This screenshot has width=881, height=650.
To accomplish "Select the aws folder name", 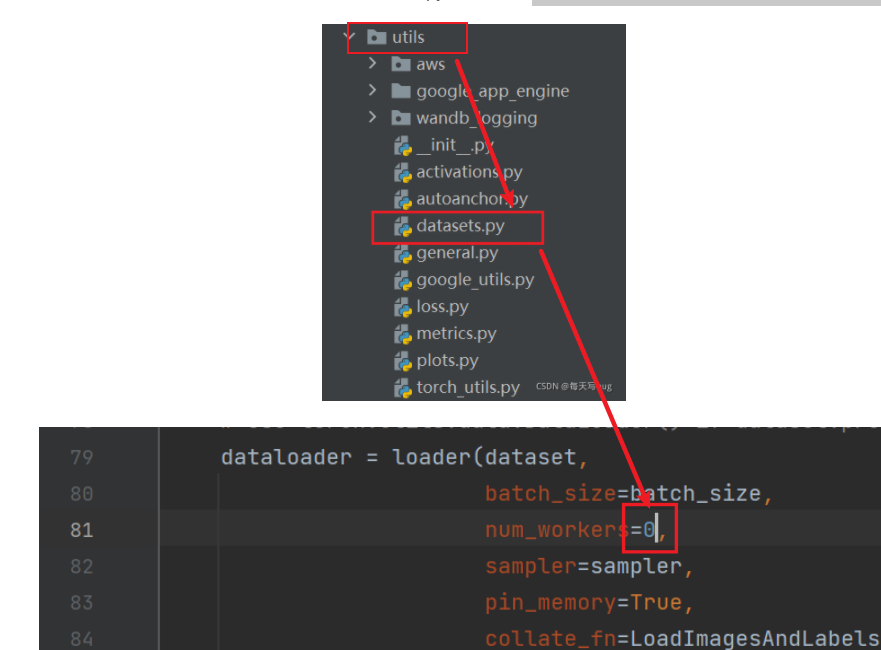I will pos(430,64).
